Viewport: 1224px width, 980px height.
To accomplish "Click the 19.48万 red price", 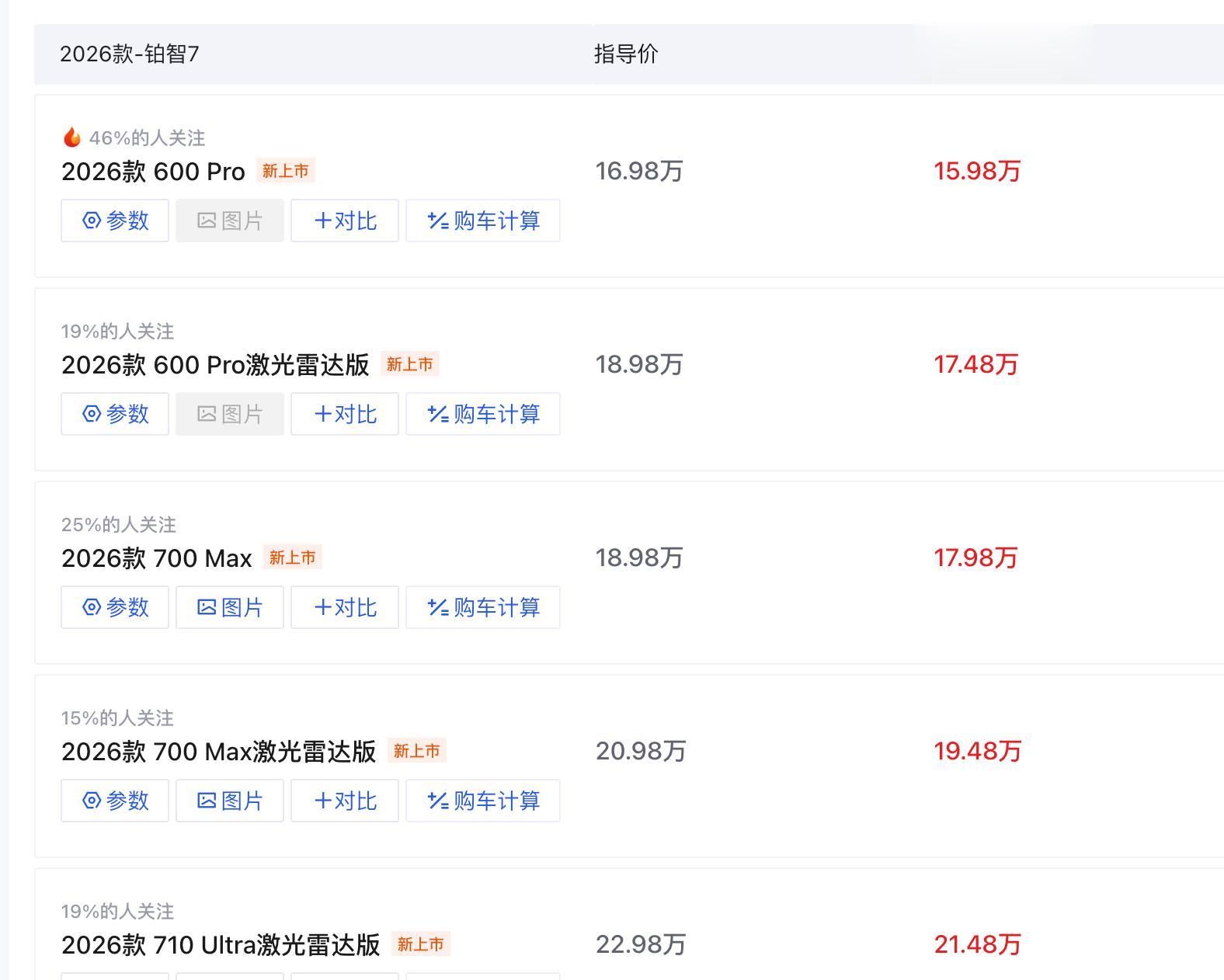I will click(x=977, y=752).
